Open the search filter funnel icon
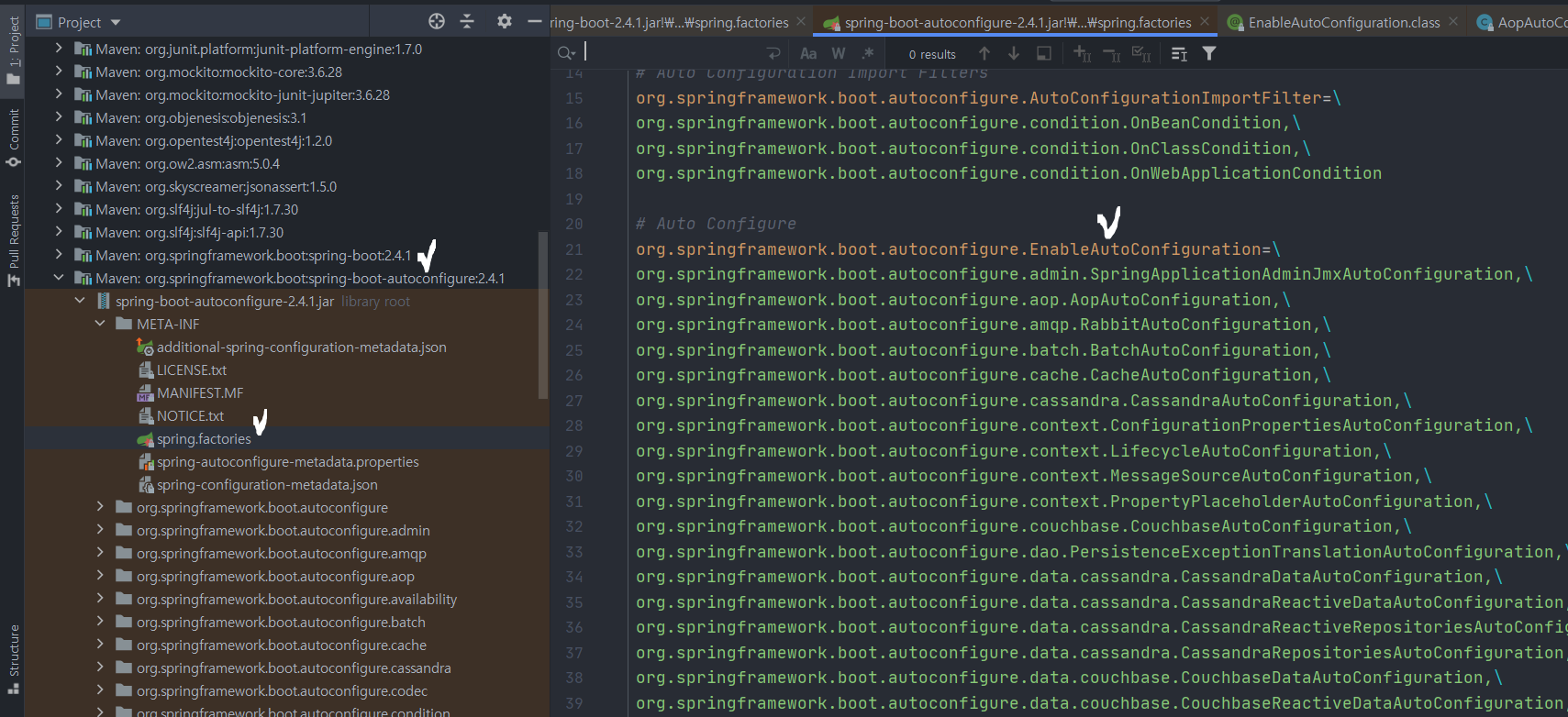Viewport: 1568px width, 717px height. pyautogui.click(x=1209, y=54)
